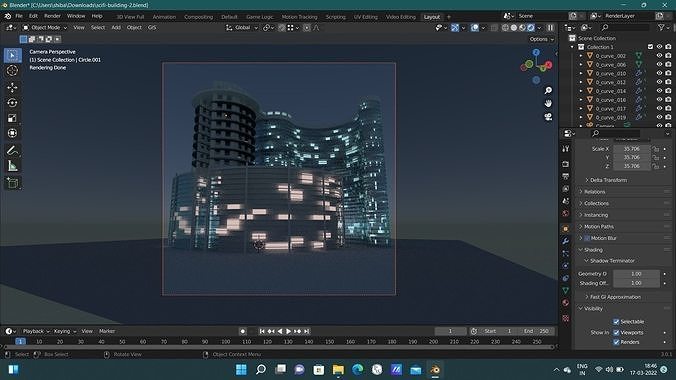Play animation forward

tap(288, 331)
